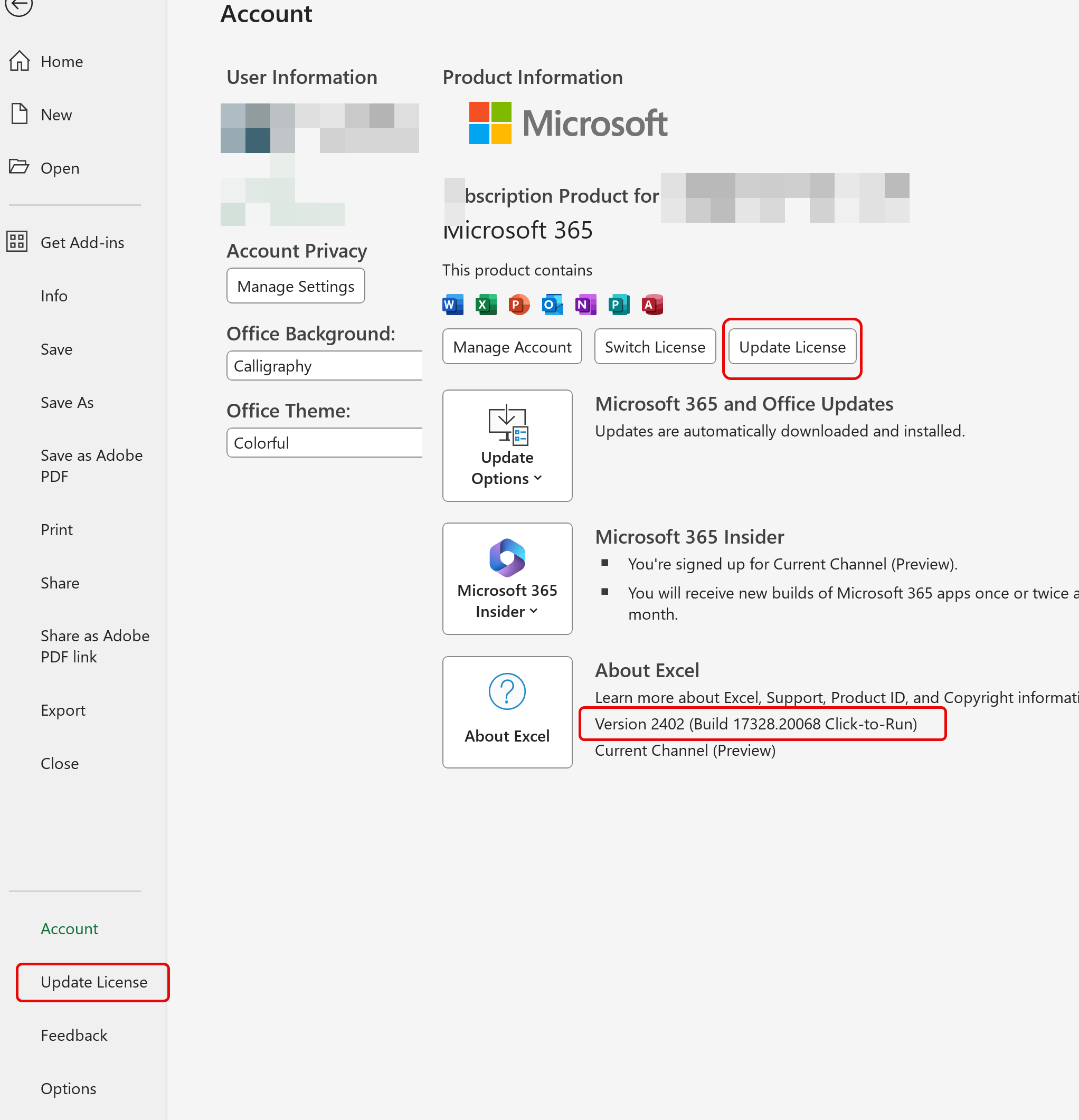Click the Word app icon
The image size is (1079, 1120).
coord(452,305)
